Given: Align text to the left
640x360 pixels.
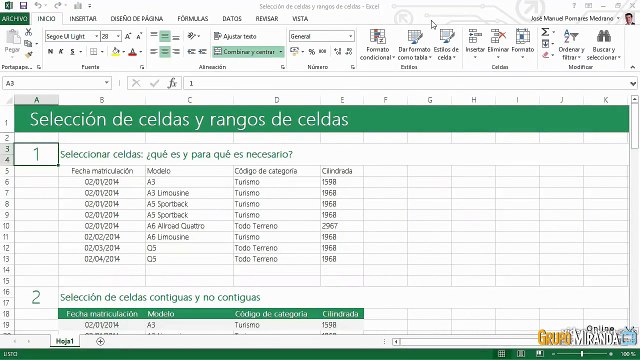Looking at the screenshot, I should pyautogui.click(x=153, y=51).
